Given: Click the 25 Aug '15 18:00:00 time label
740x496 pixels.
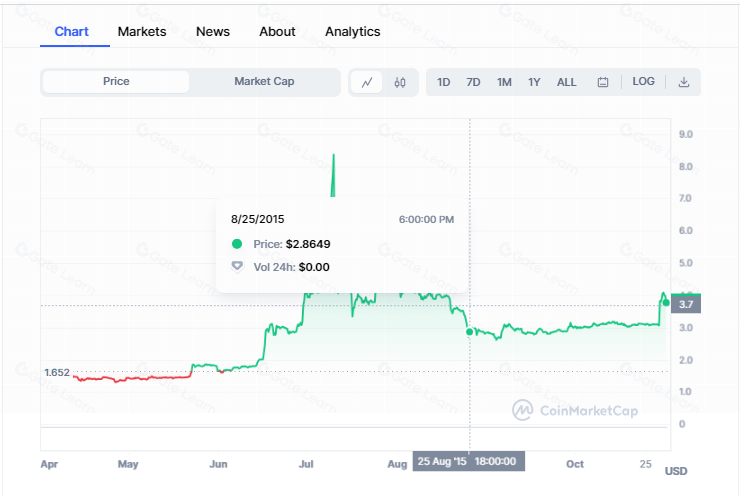Looking at the screenshot, I should [469, 462].
